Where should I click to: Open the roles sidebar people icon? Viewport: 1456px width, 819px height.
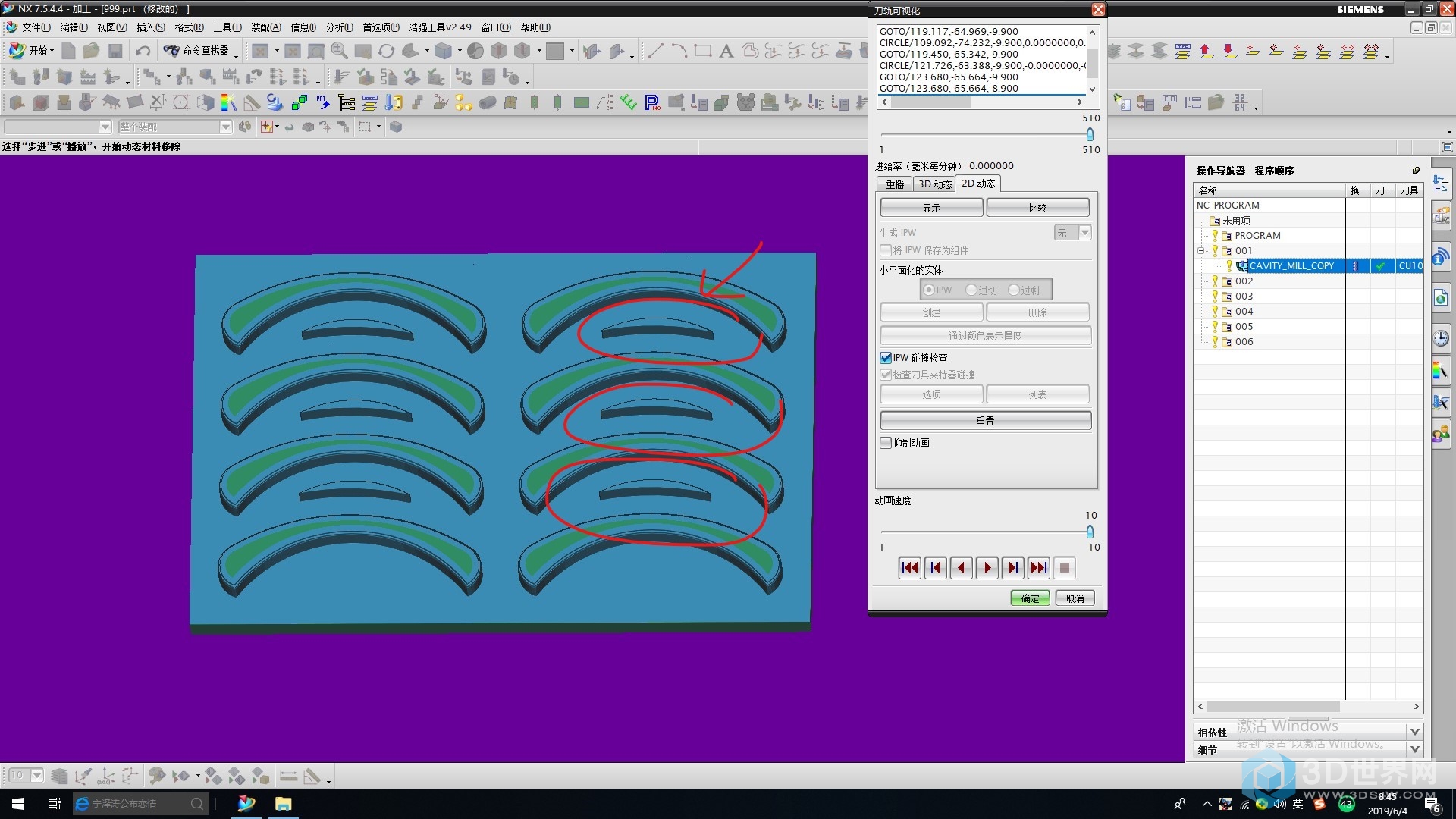[1441, 435]
